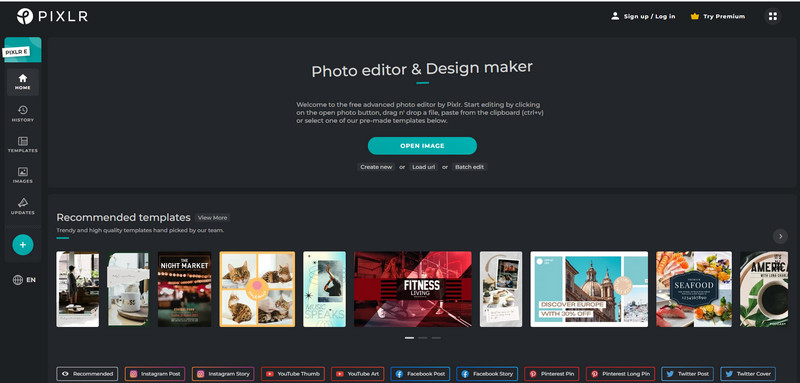This screenshot has width=800, height=383.
Task: Click the Batch edit link
Action: [x=469, y=167]
